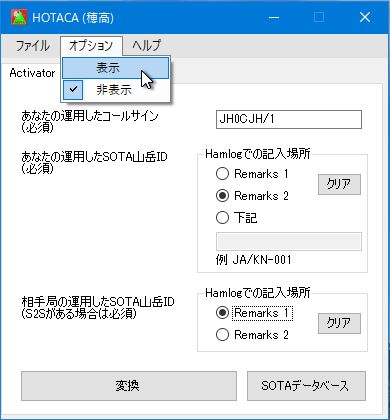Select Remarks 1 for your SOTA ID
This screenshot has width=390, height=420.
click(x=252, y=174)
